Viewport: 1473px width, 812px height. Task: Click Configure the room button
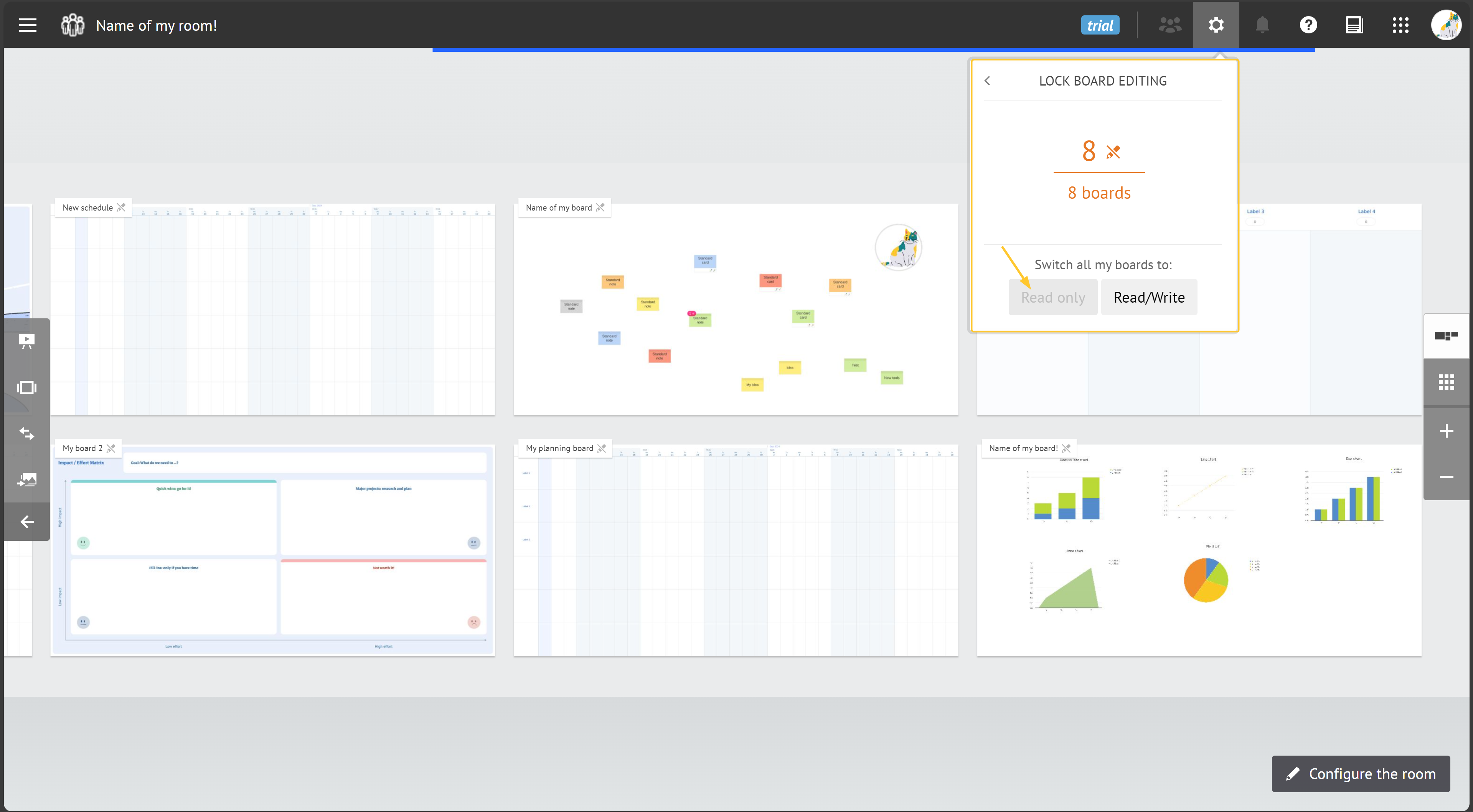(1360, 774)
